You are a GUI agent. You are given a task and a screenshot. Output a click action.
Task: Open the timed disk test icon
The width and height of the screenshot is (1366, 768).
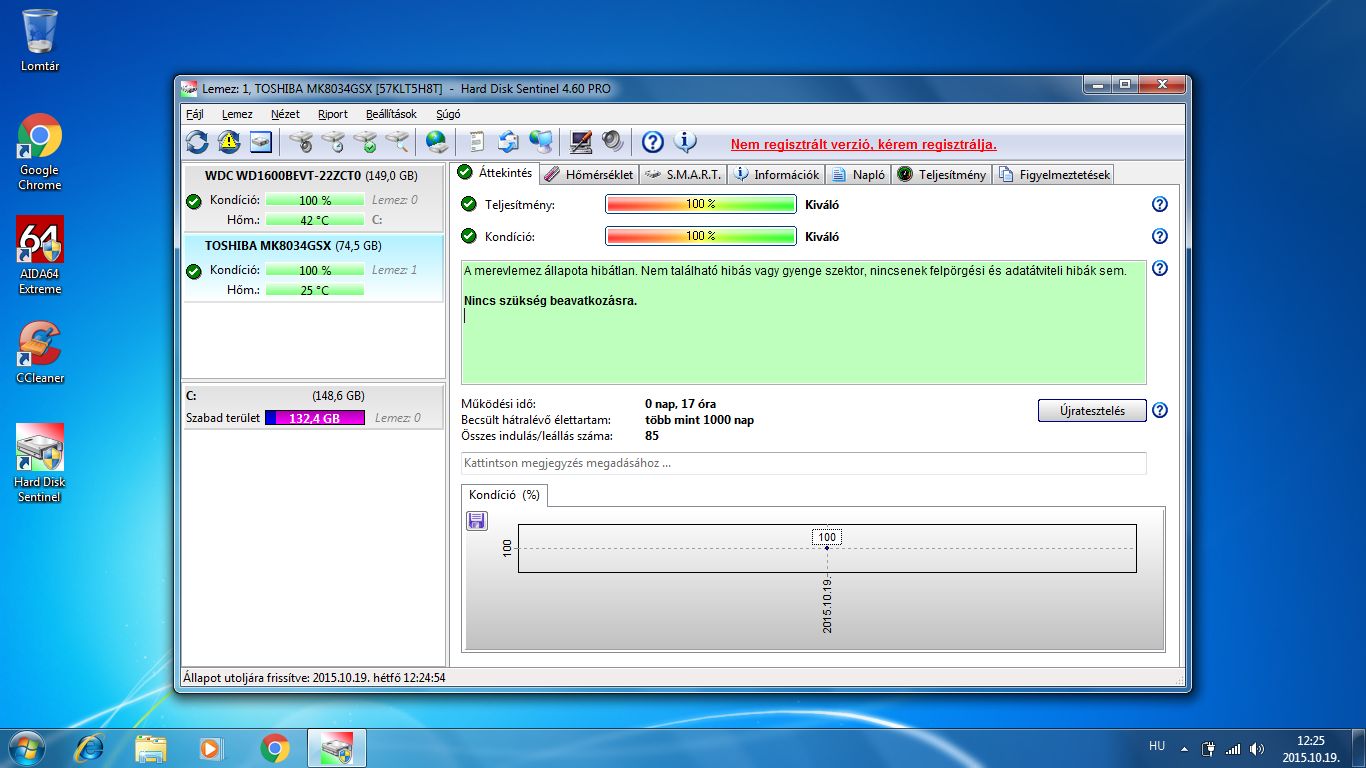[333, 142]
